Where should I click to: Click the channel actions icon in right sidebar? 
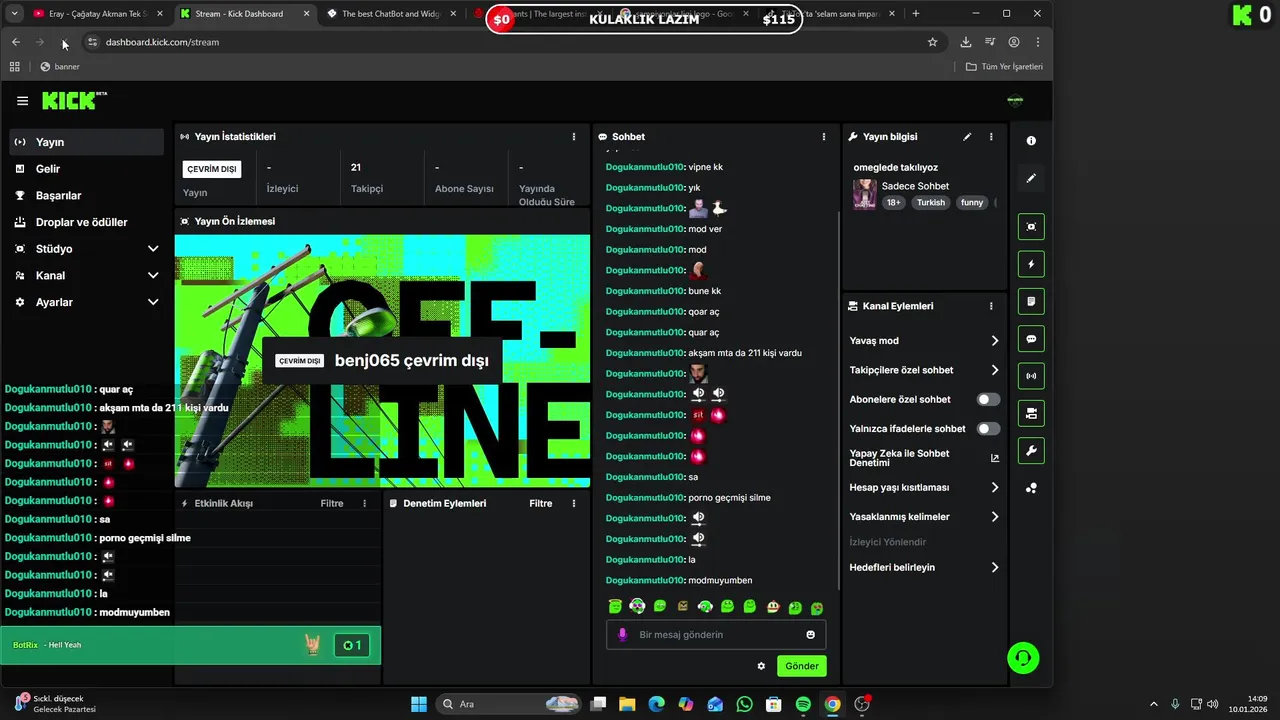click(x=1031, y=413)
